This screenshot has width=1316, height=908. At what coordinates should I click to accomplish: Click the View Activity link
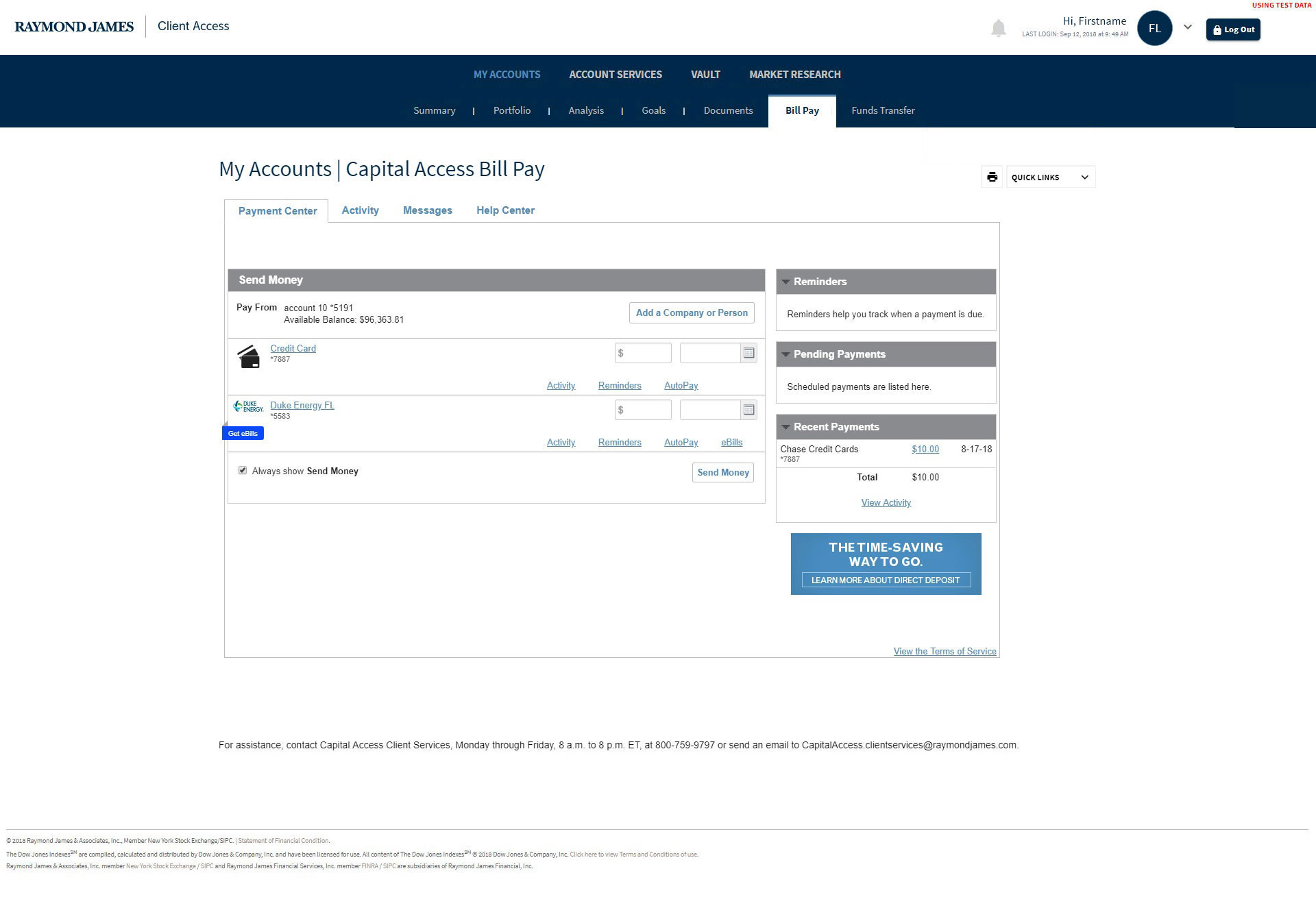(886, 503)
